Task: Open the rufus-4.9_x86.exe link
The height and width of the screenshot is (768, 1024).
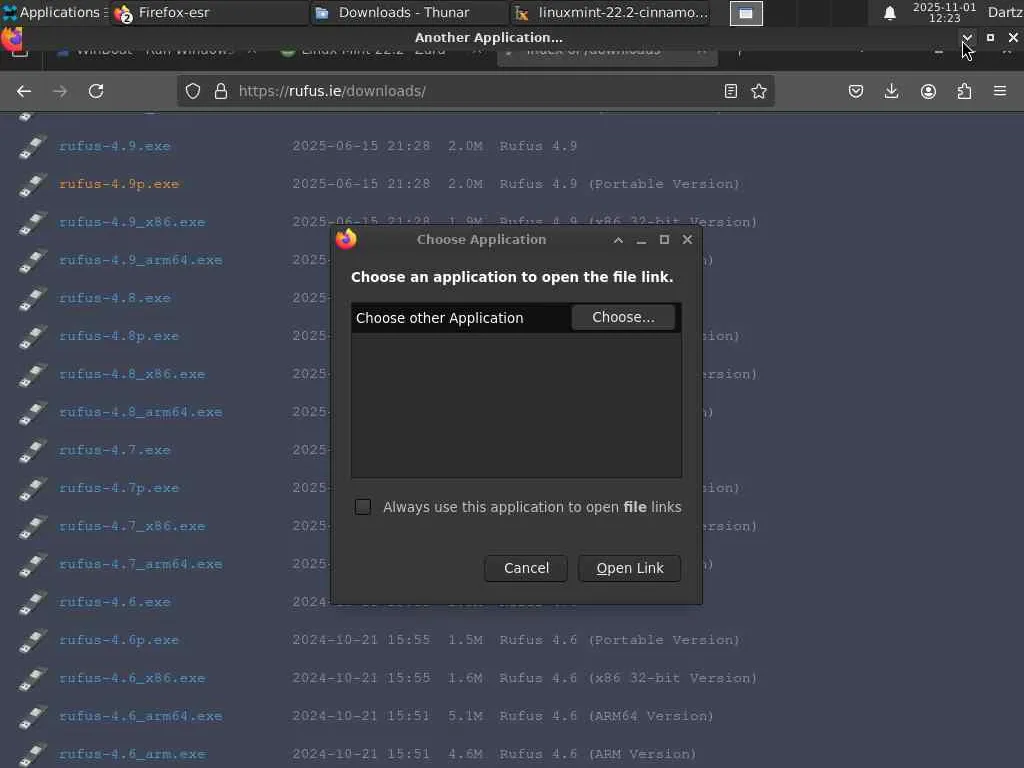Action: click(x=132, y=223)
